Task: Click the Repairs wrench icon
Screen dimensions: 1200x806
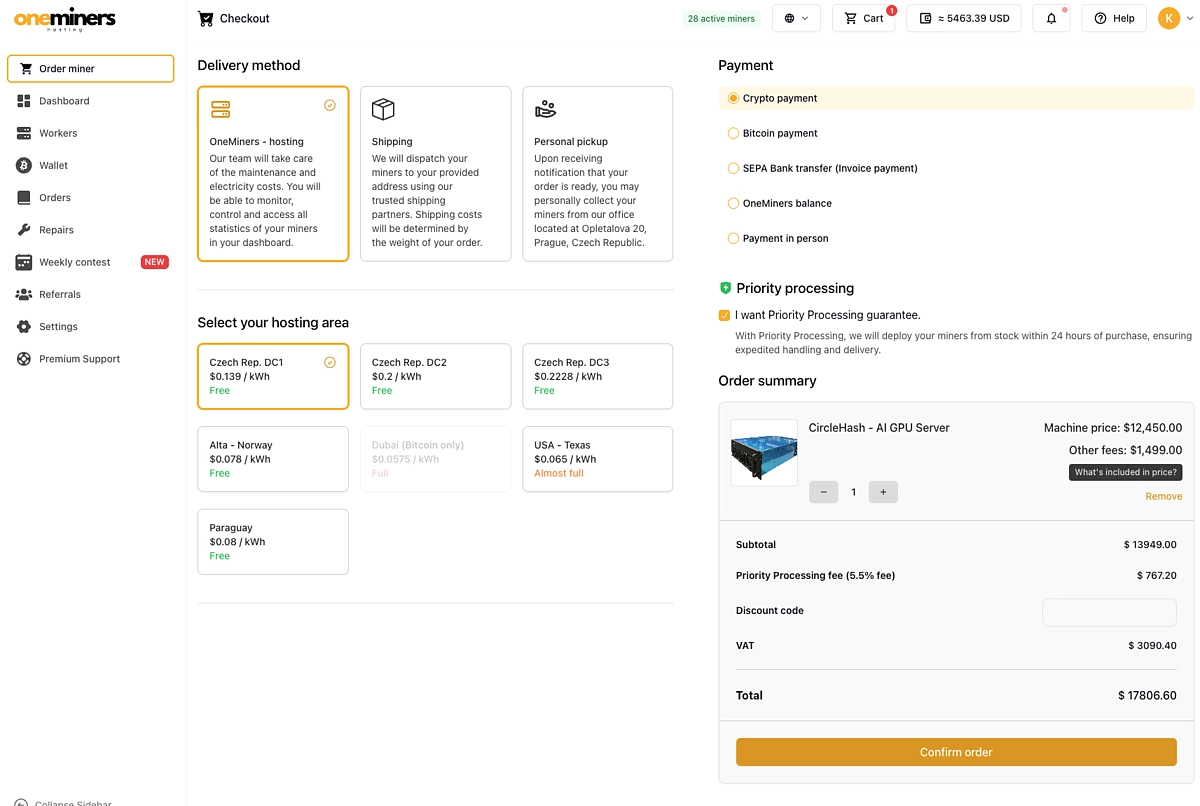Action: 24,230
